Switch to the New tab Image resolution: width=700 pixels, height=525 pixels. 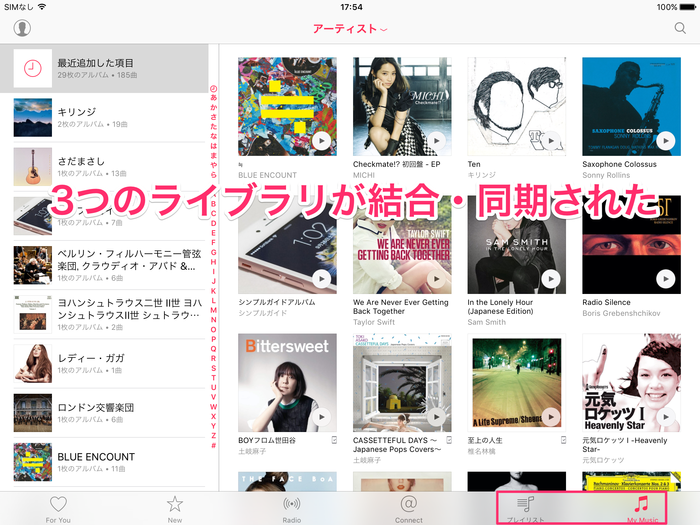175,509
